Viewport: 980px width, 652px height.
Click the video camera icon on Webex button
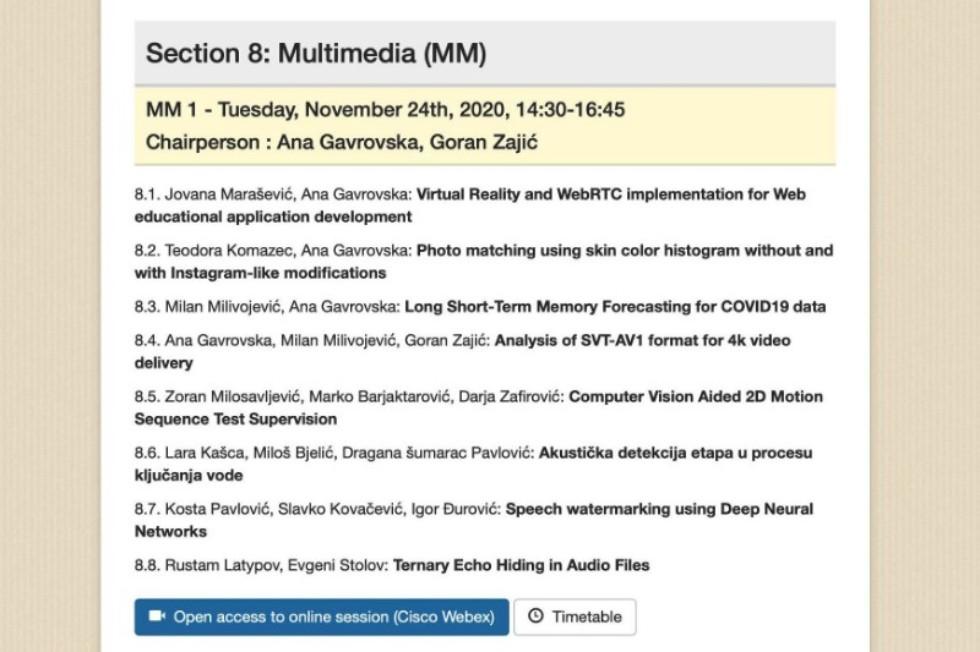[156, 617]
